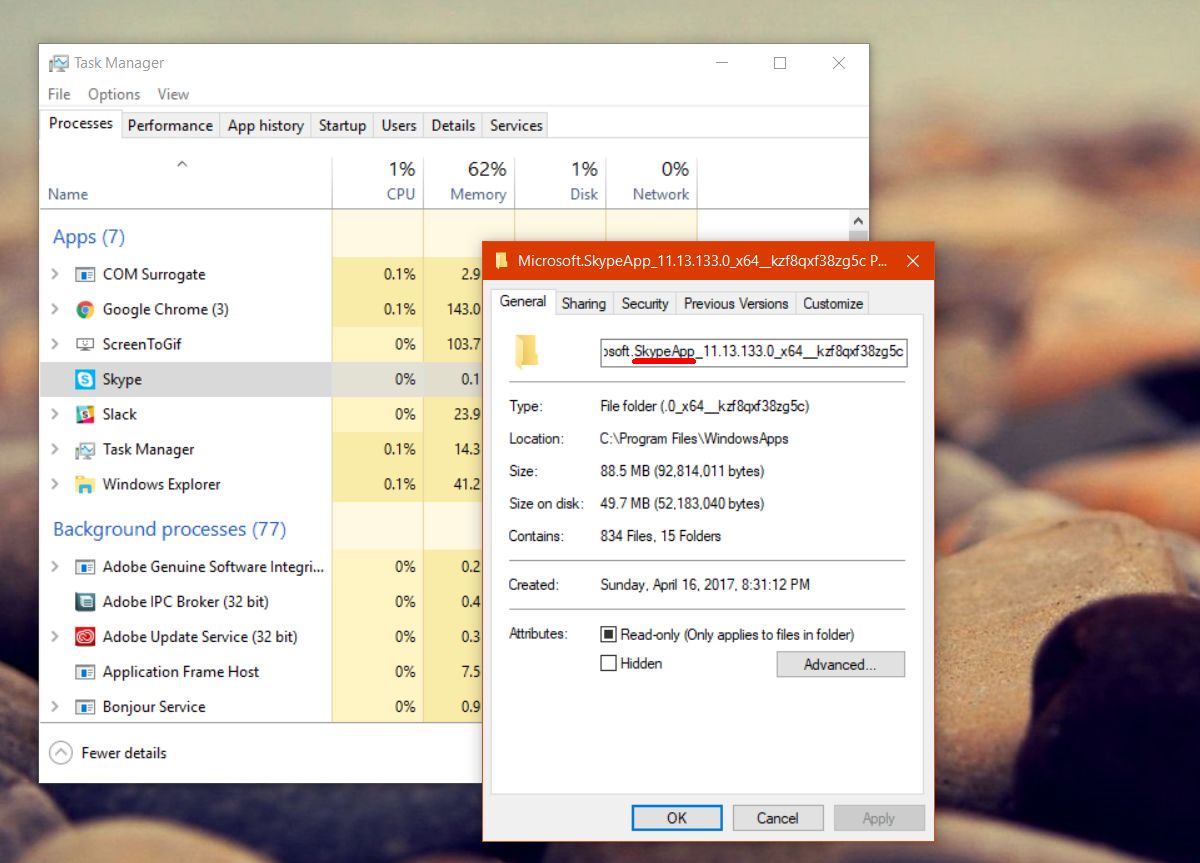Open the Options menu in Task Manager

pos(114,94)
